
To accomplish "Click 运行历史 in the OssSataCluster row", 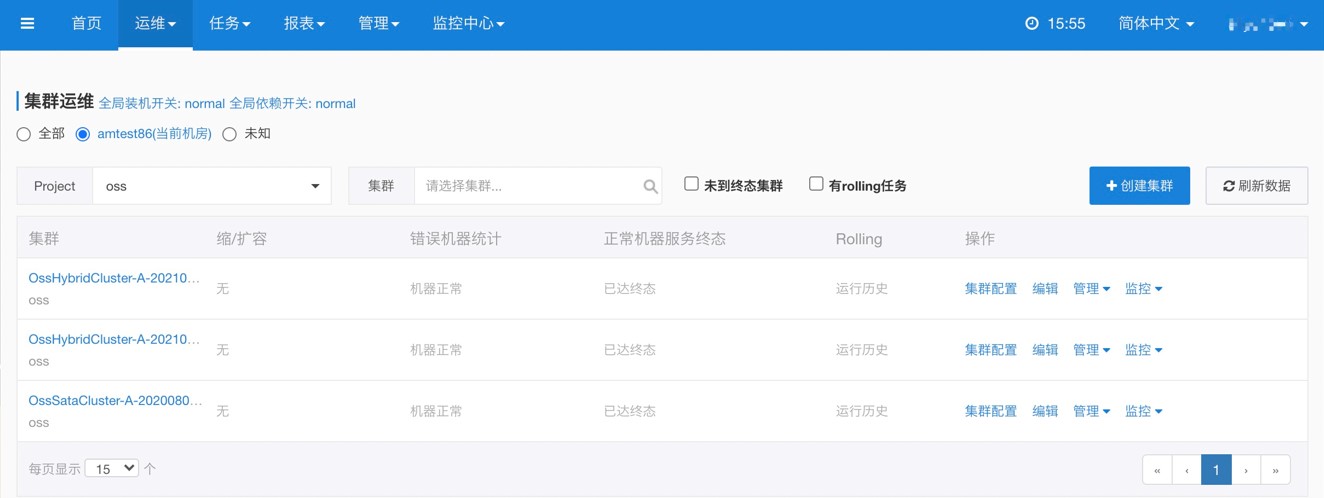I will tap(862, 410).
